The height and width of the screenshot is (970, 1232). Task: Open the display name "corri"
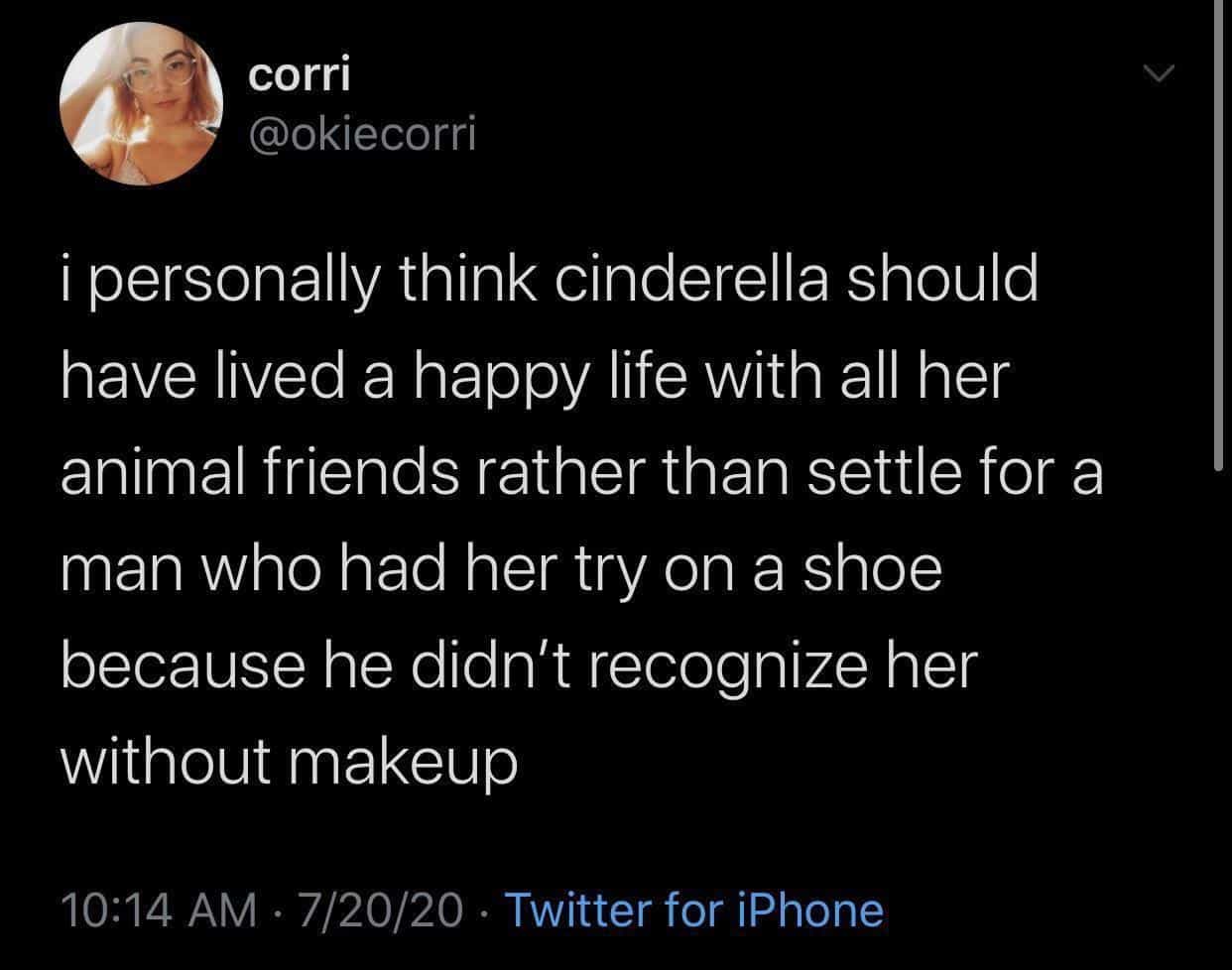point(299,75)
